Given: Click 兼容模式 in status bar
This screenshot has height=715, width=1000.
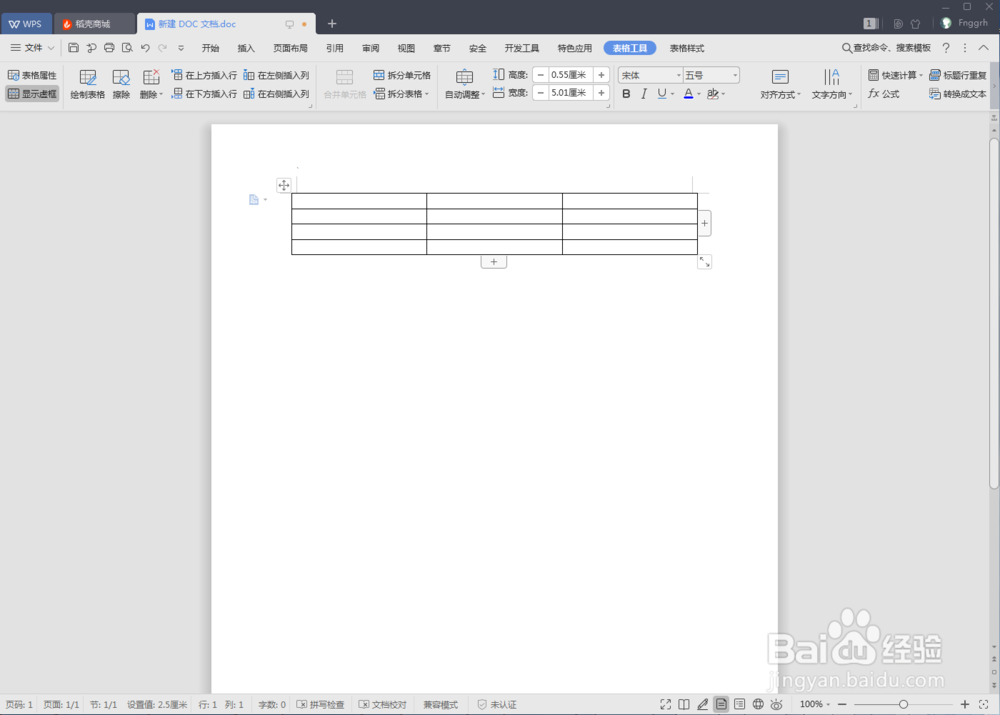Looking at the screenshot, I should pos(441,704).
